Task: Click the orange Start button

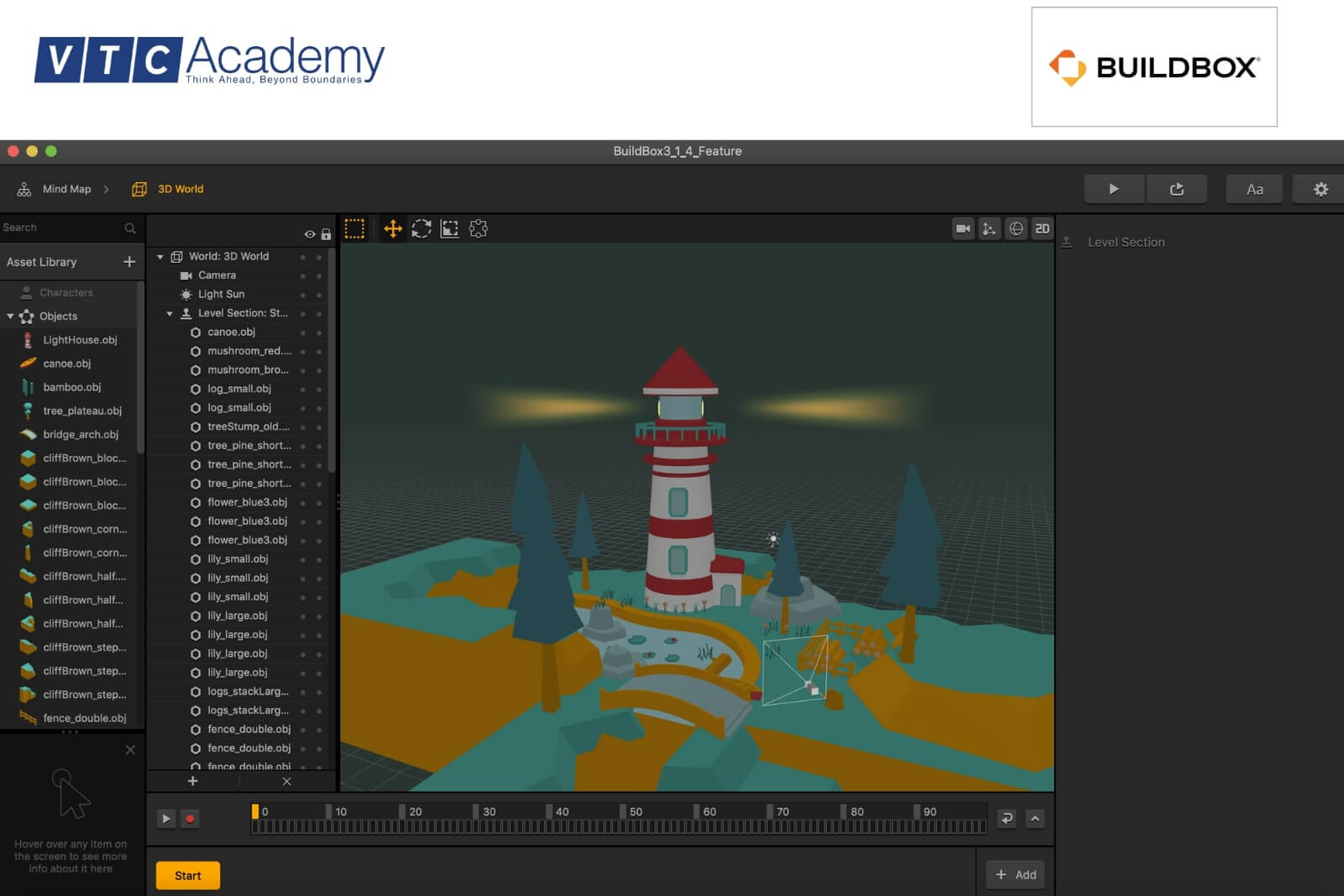Action: coord(188,875)
